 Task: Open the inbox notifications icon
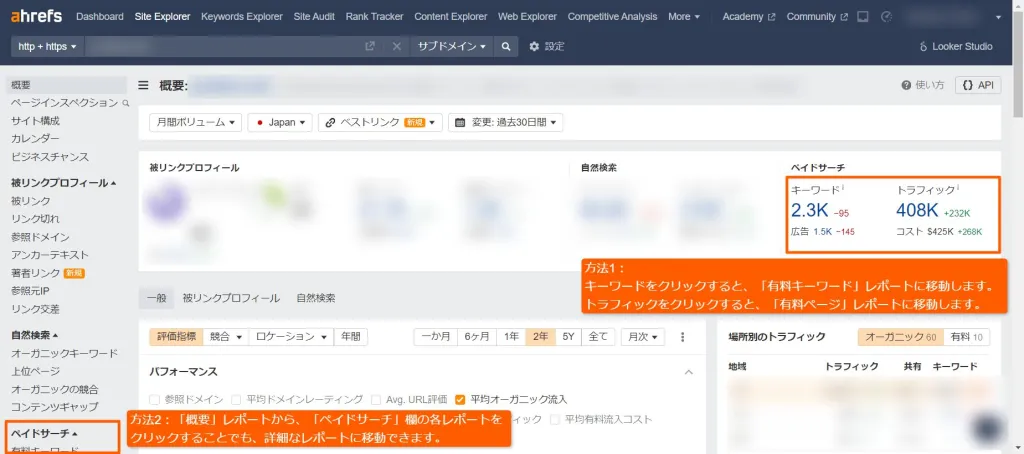click(x=863, y=17)
